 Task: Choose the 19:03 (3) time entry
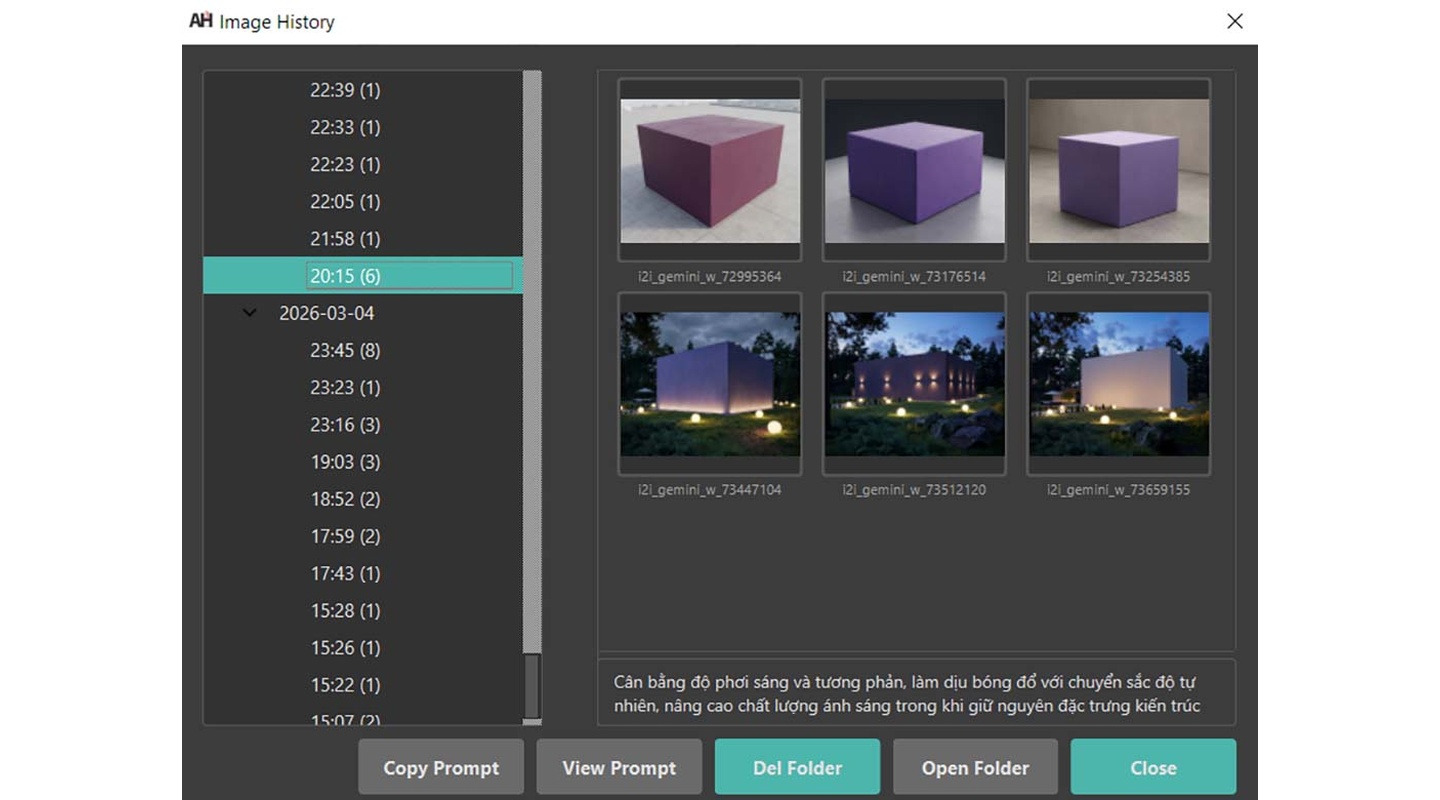point(345,462)
